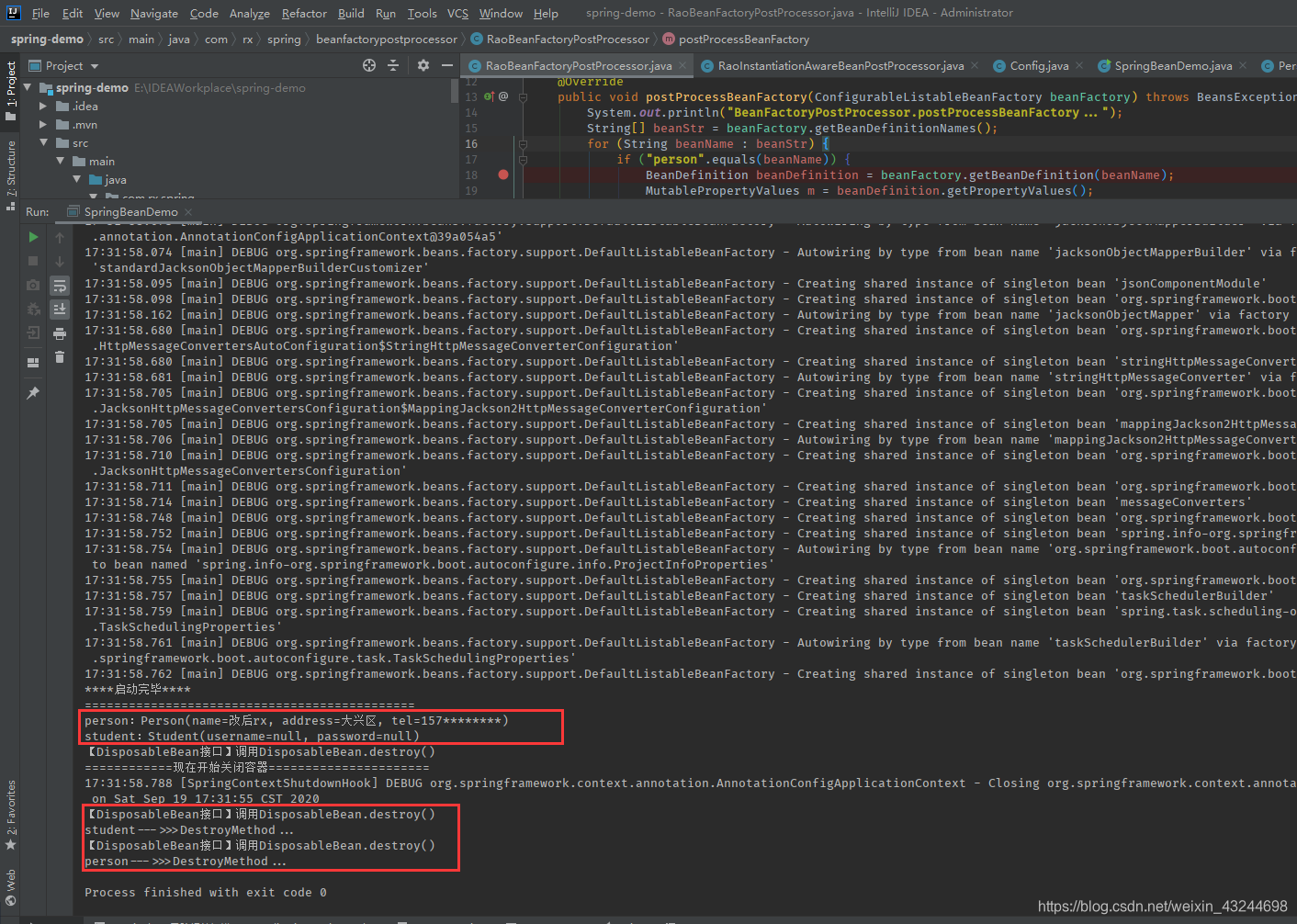The image size is (1297, 924).
Task: Open the Restore Layout icon in Run panel
Action: pos(34,362)
